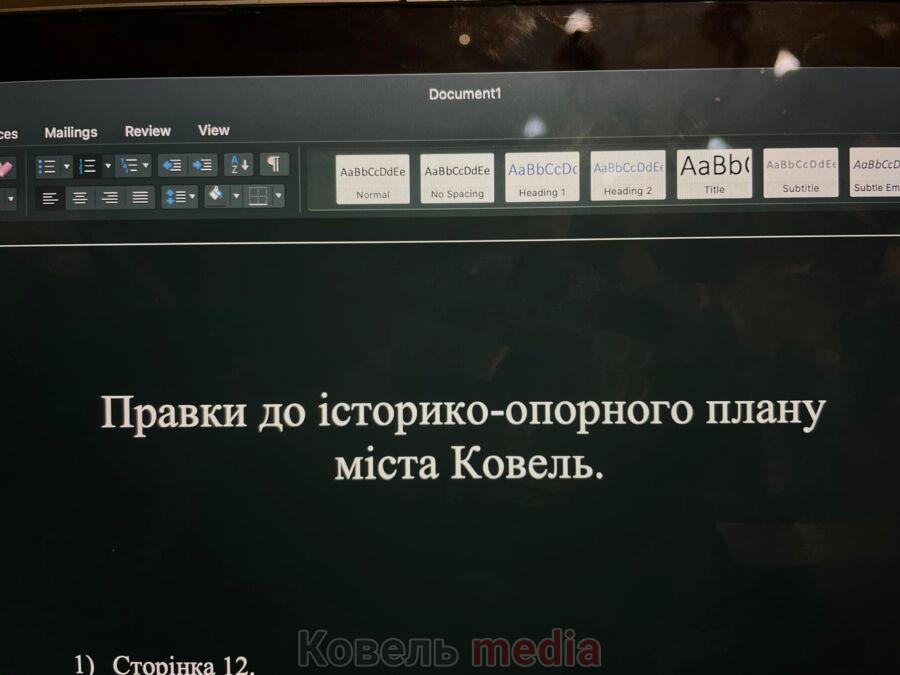Open the Review ribbon tab

tap(148, 131)
